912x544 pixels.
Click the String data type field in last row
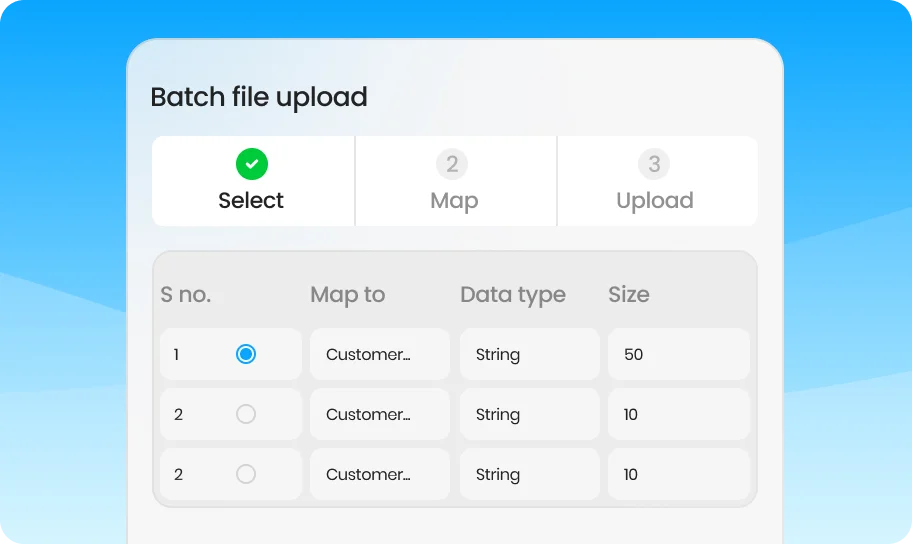[529, 474]
